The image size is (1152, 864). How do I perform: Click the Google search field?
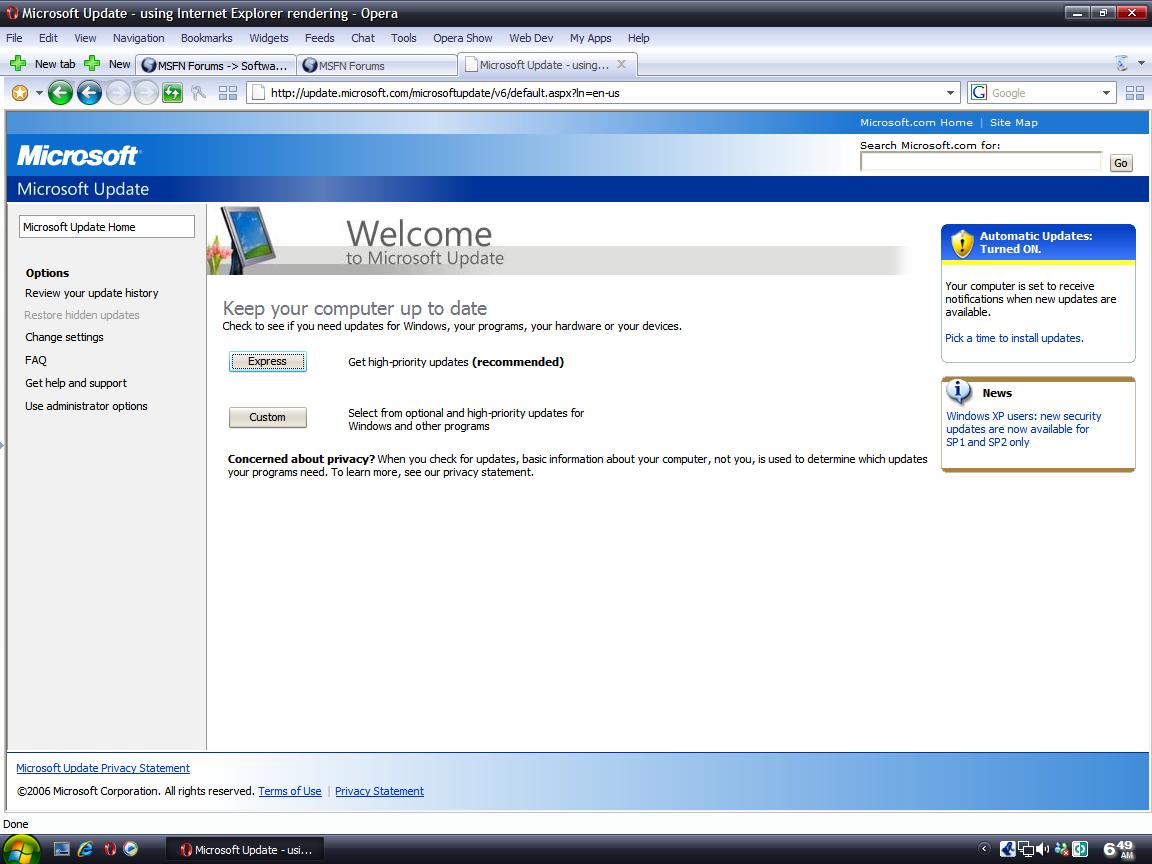point(1043,93)
